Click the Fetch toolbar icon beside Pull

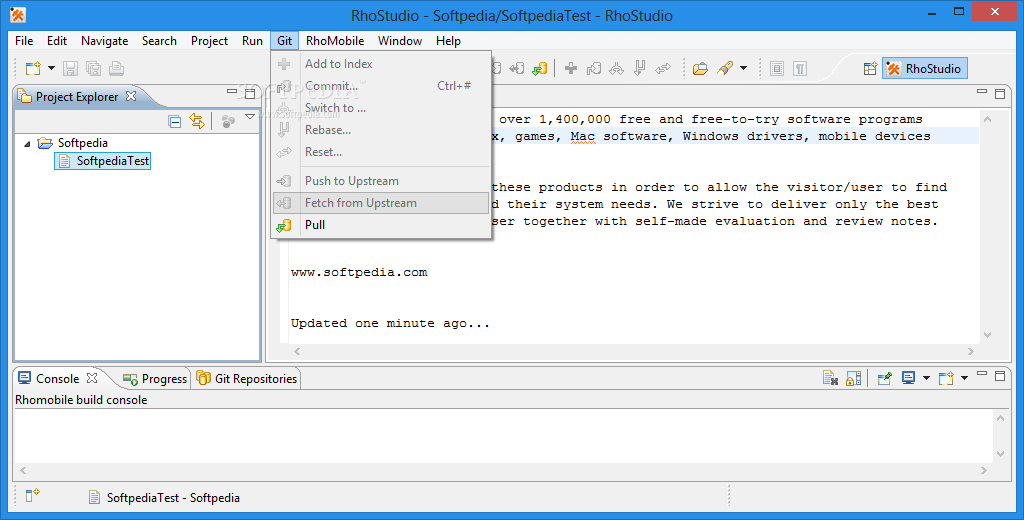517,68
